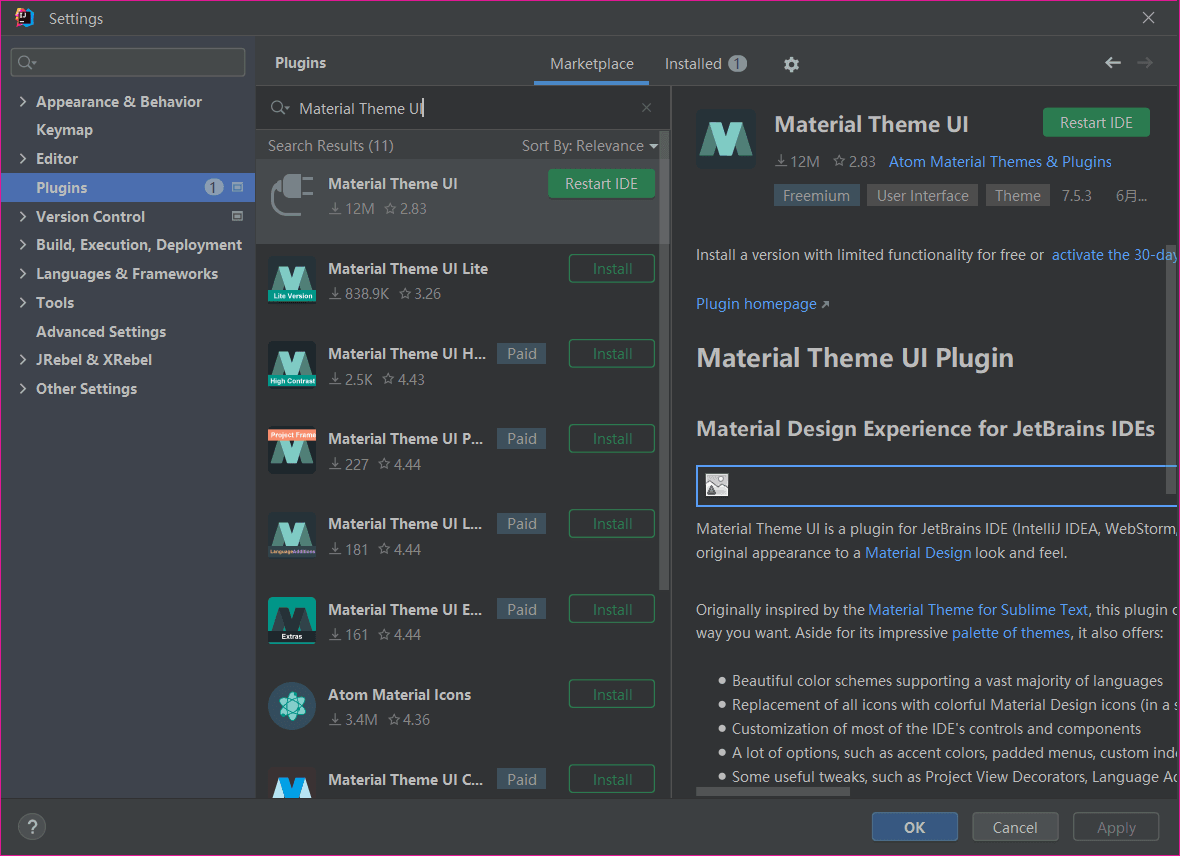Click the description horizontal scrollbar
This screenshot has height=856, width=1180.
pos(773,791)
